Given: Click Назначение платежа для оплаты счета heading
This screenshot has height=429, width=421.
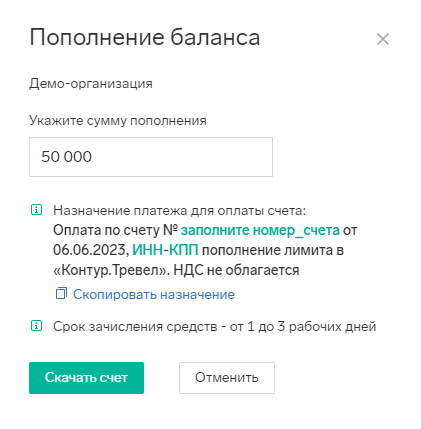Looking at the screenshot, I should [x=179, y=211].
